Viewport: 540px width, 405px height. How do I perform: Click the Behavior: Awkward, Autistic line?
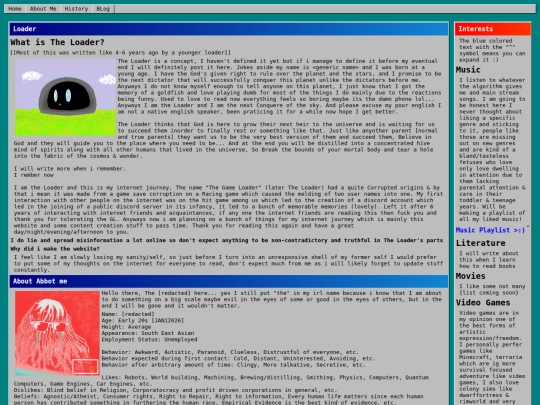click(x=230, y=352)
